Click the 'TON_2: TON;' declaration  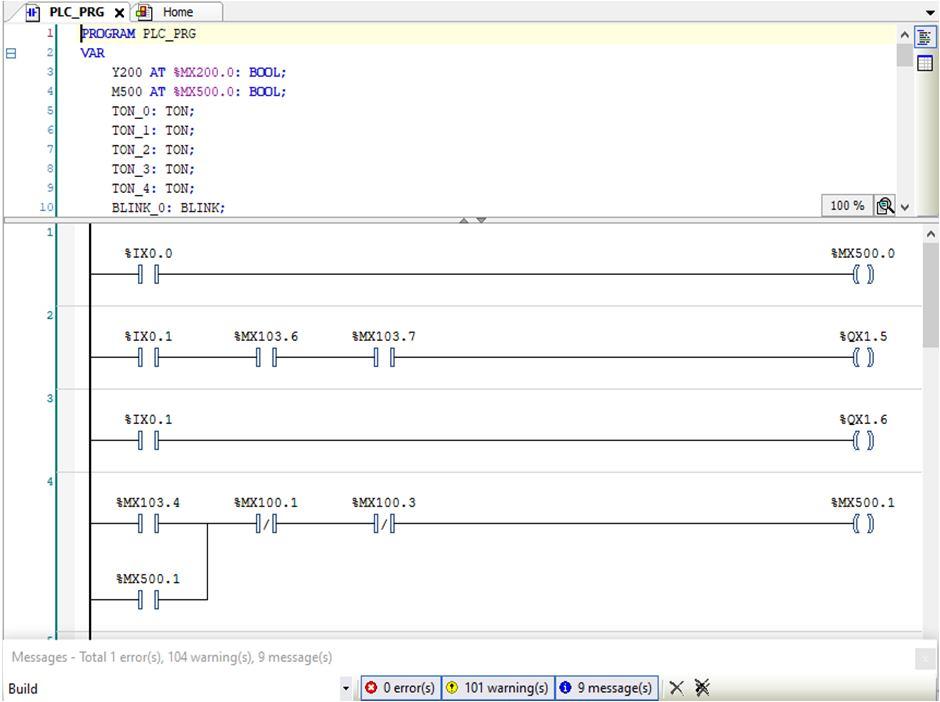[x=153, y=149]
